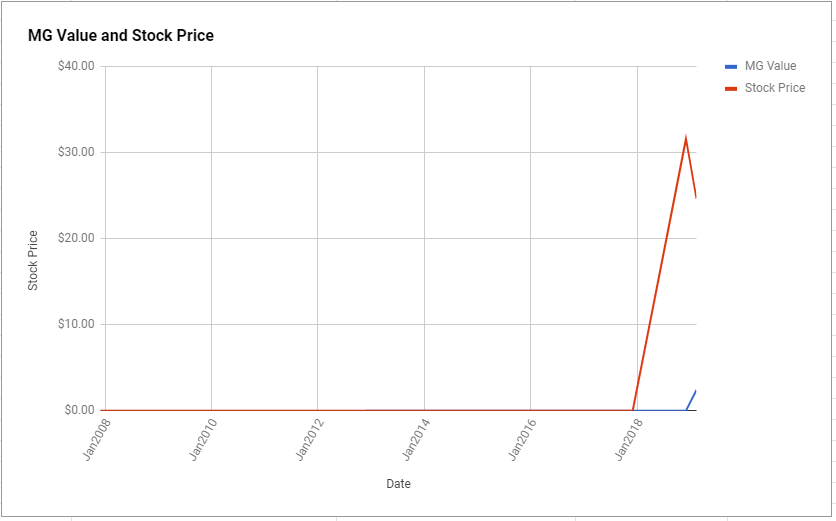Click the $0.00 y-axis label

pyautogui.click(x=79, y=410)
